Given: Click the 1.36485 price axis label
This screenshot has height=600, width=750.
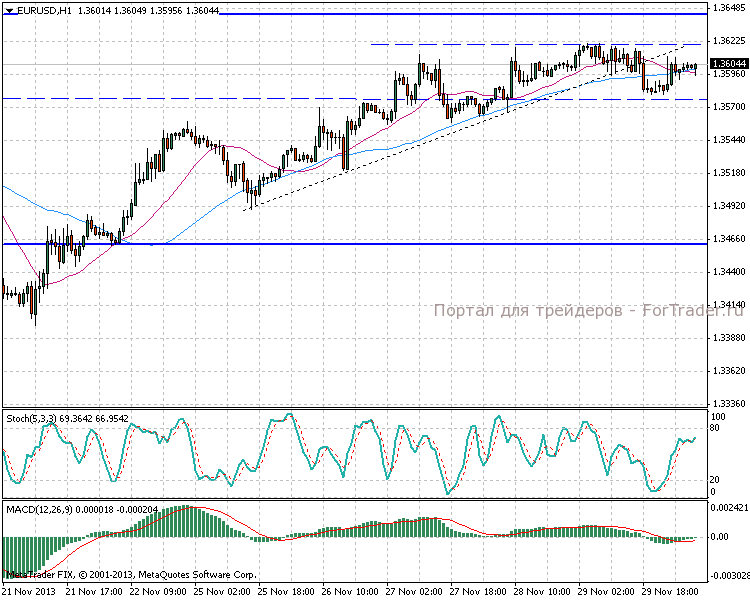Looking at the screenshot, I should point(729,8).
